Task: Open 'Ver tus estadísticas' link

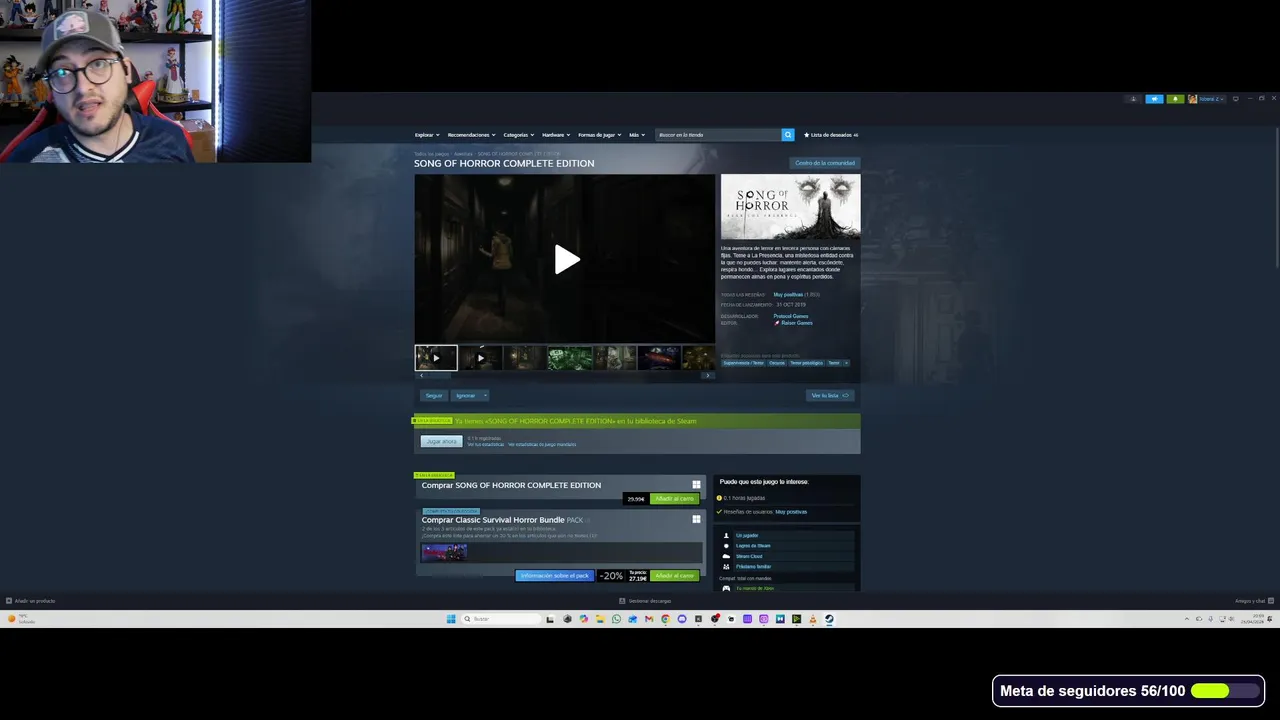Action: 484,444
